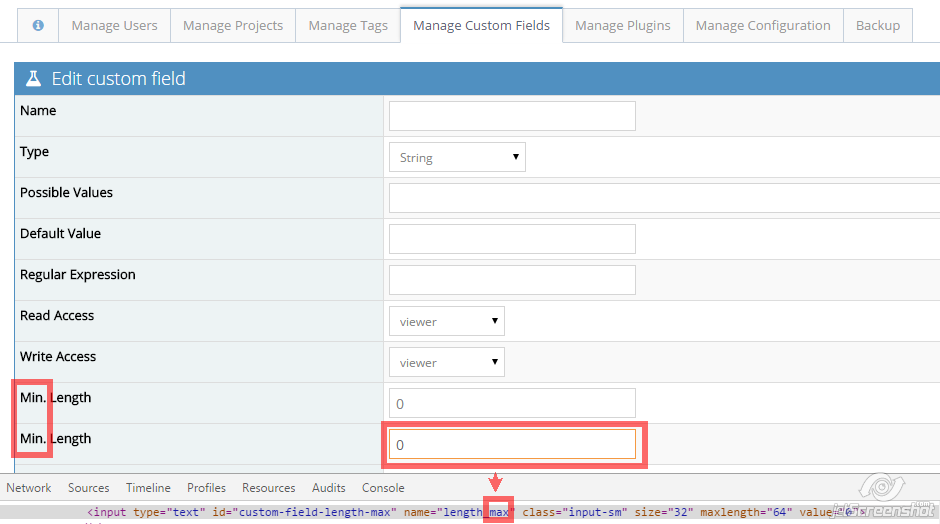940x524 pixels.
Task: Click the Regular Expression input field
Action: [x=512, y=280]
